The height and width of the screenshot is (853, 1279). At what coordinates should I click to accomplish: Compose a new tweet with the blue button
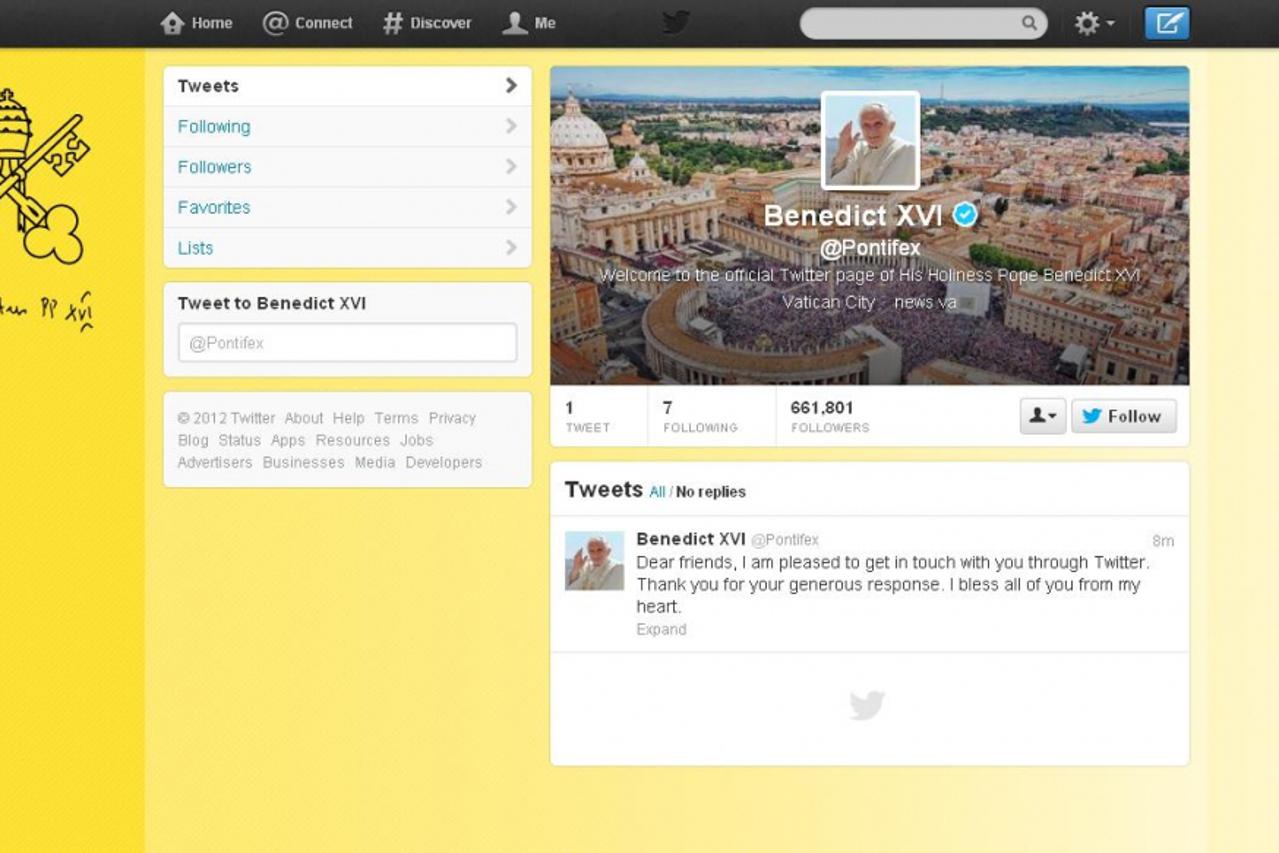click(x=1166, y=23)
